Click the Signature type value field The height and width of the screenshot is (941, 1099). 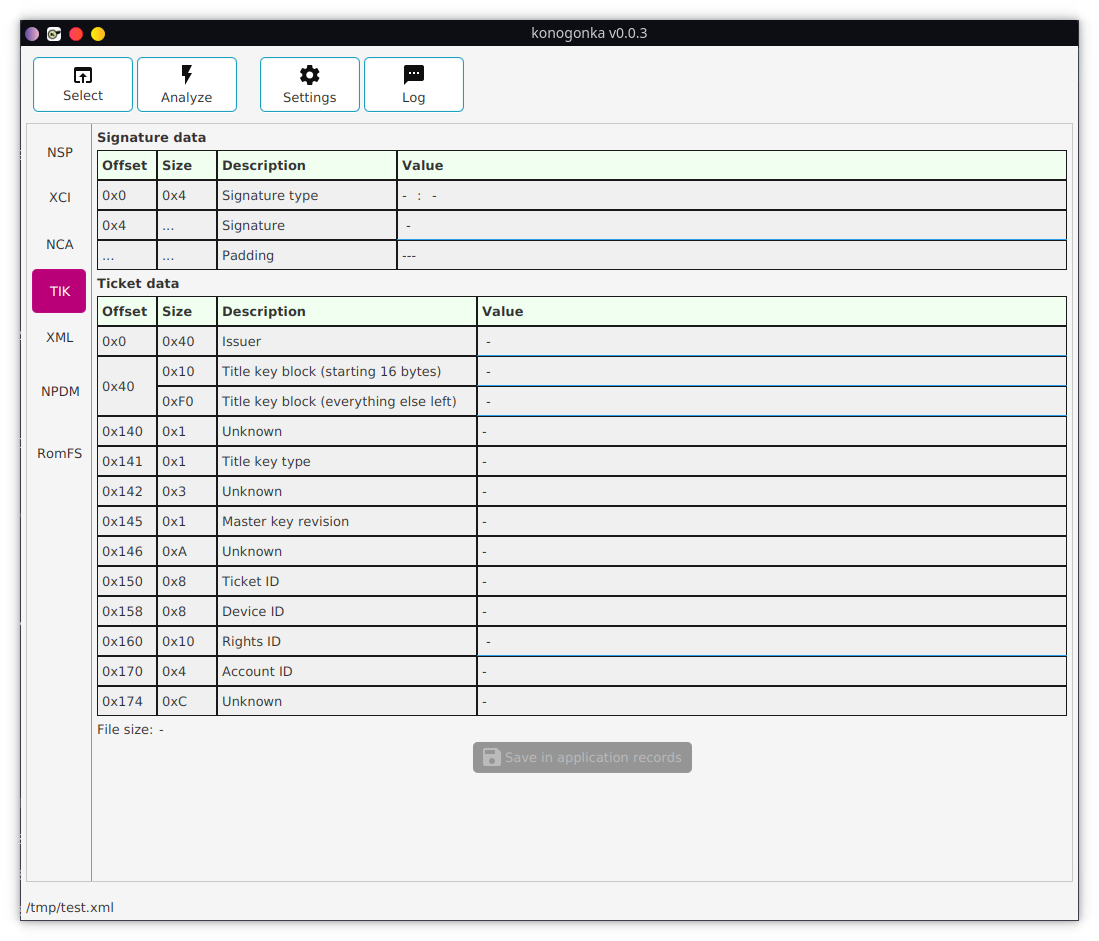pos(731,195)
